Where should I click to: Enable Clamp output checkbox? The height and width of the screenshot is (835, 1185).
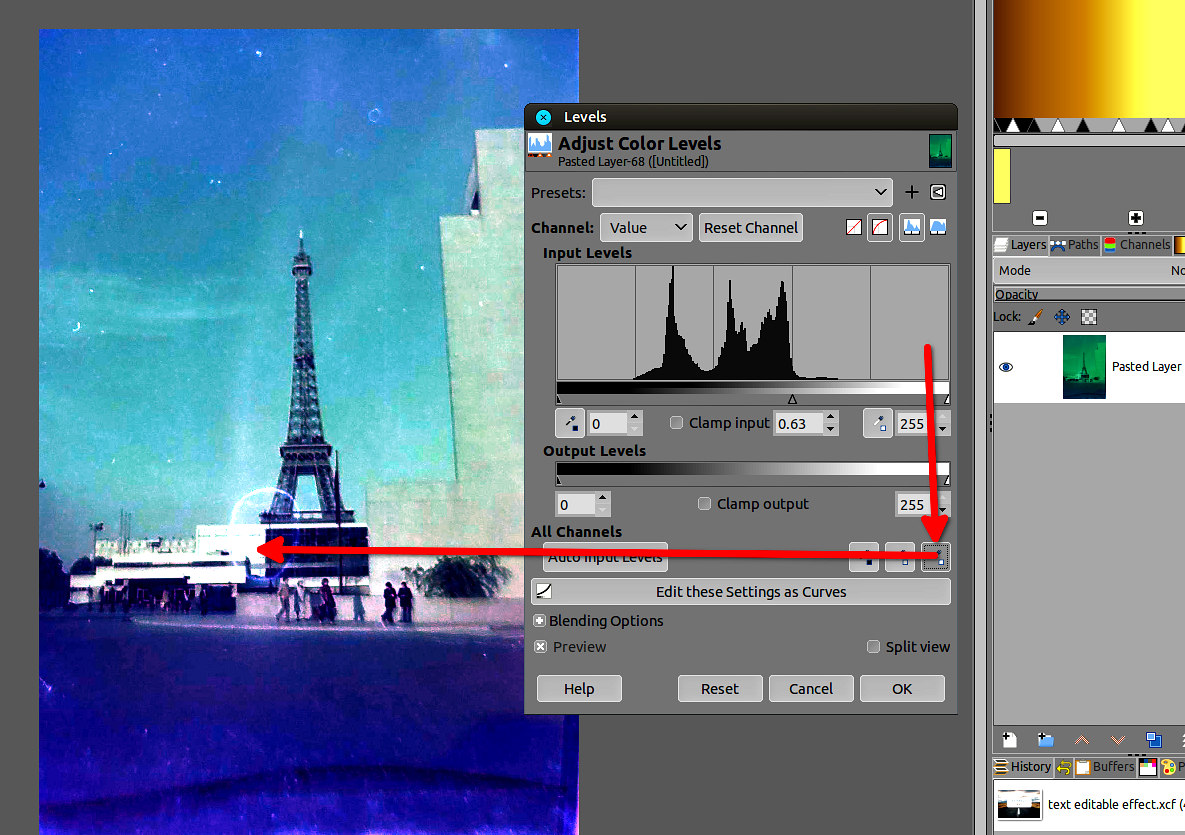pos(704,503)
